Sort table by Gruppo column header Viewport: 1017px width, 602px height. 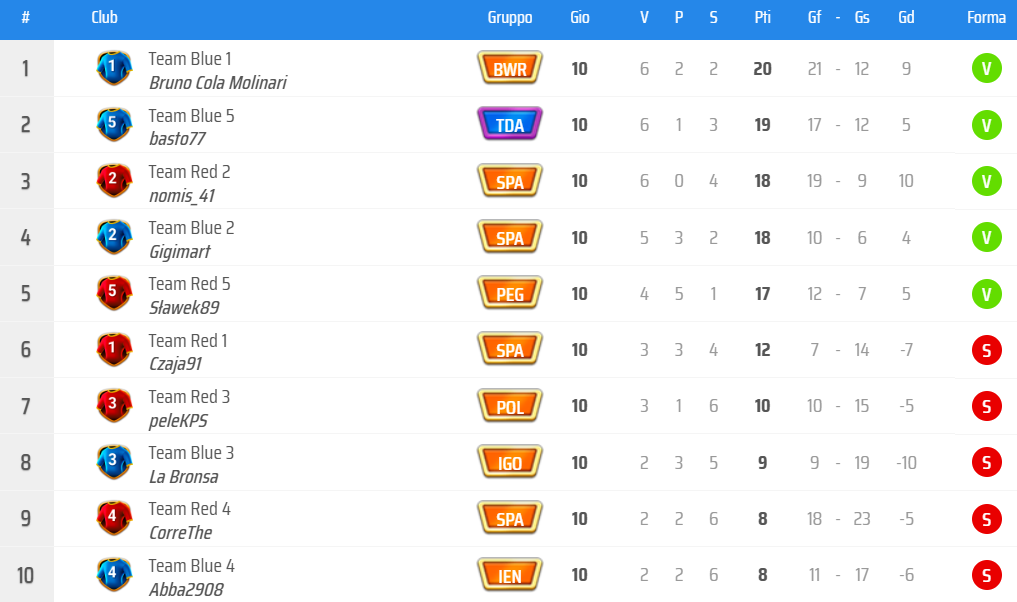click(510, 18)
